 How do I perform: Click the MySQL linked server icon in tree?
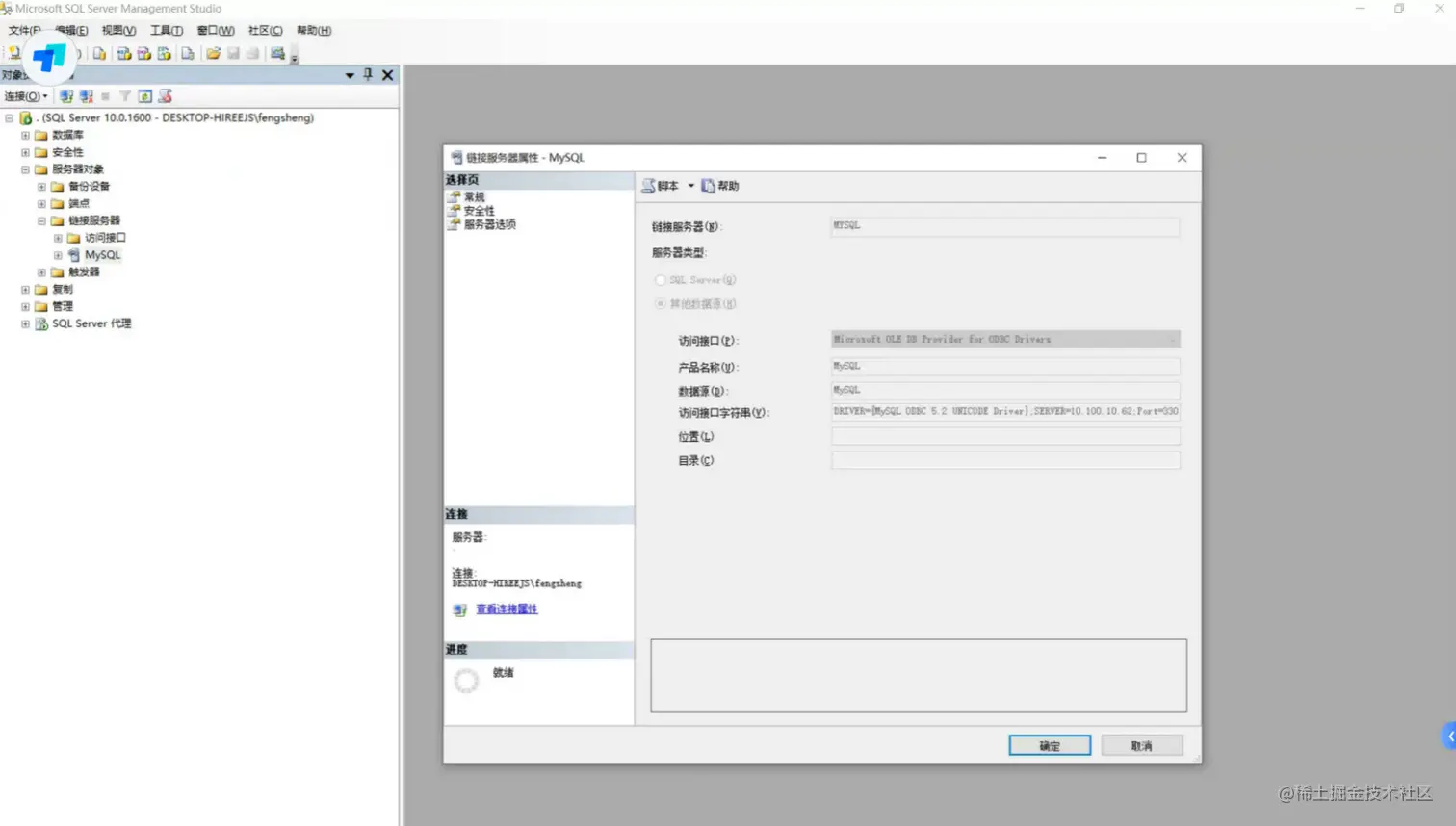[74, 255]
